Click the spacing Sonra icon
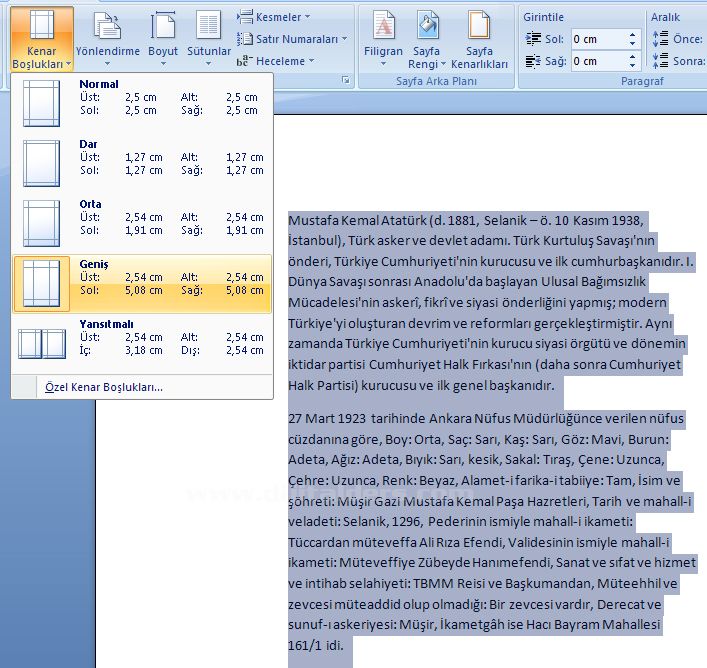 click(661, 61)
